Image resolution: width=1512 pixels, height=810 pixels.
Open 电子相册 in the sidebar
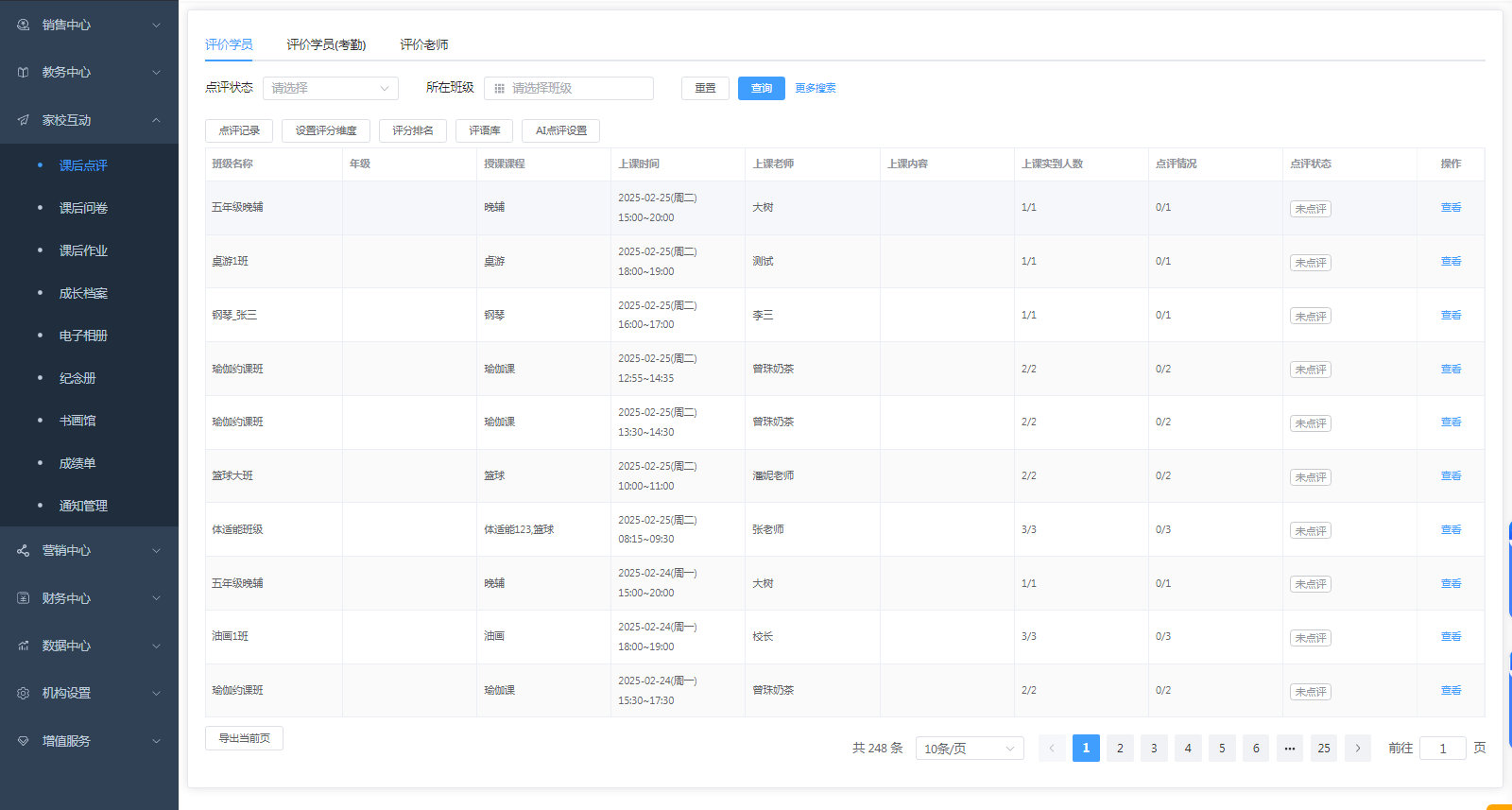[x=83, y=336]
